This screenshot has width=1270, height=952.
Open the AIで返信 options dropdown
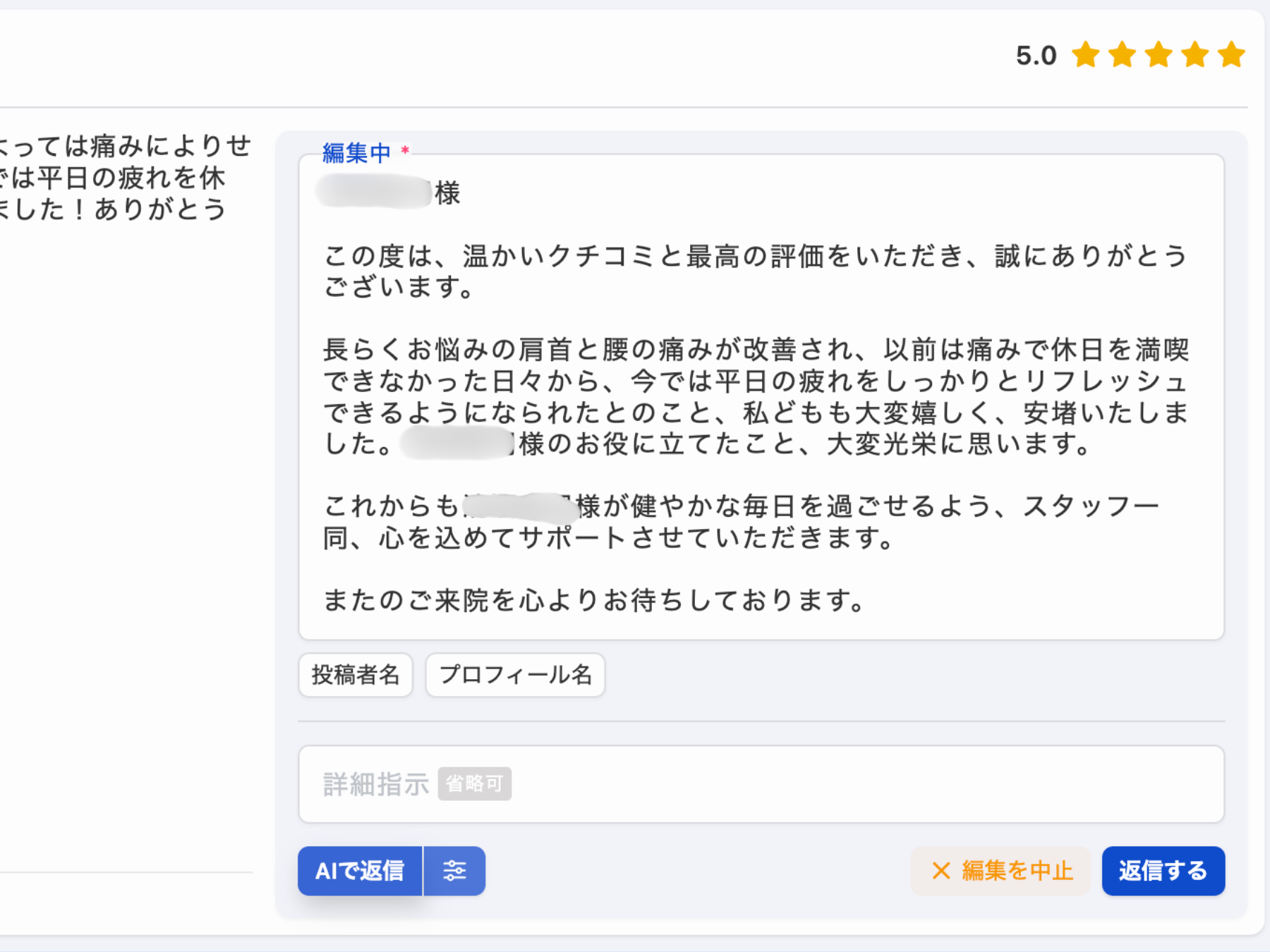click(454, 871)
